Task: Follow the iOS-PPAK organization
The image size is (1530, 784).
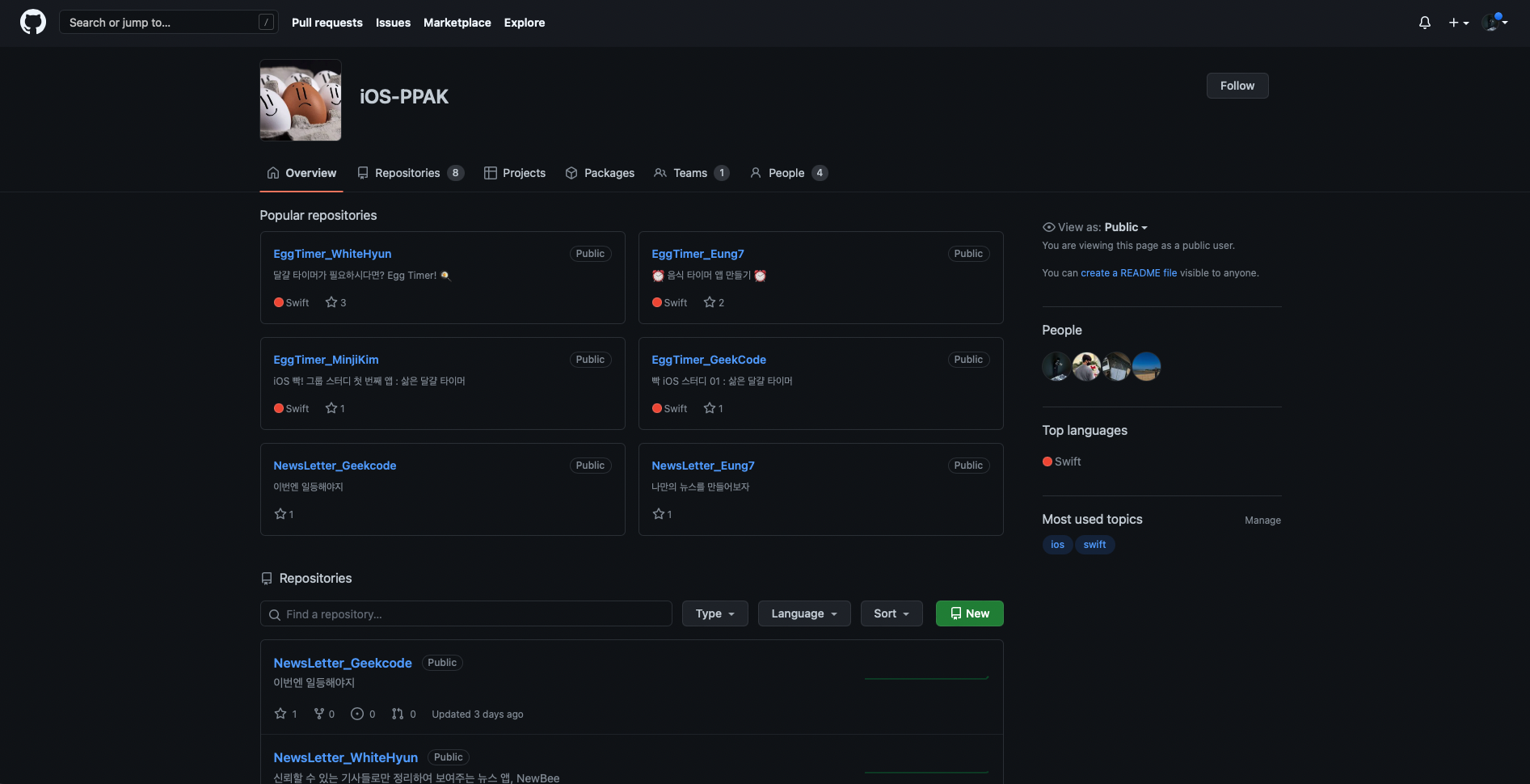Action: (1237, 86)
